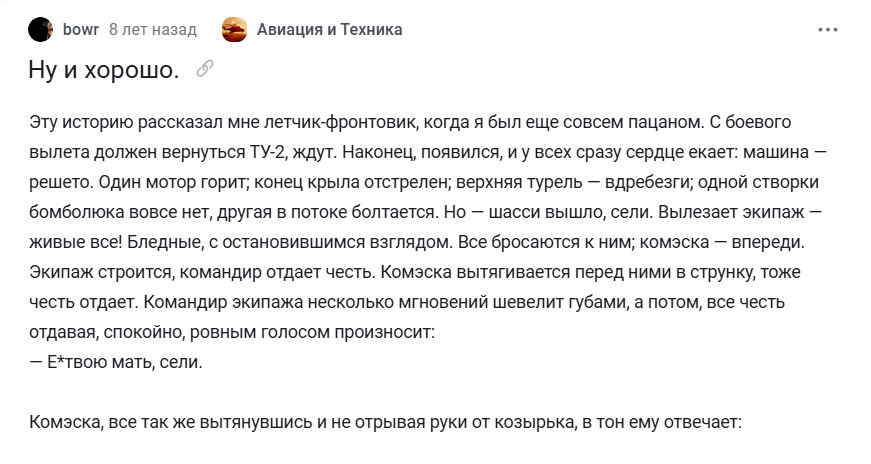Open the post title 'Ну и хорошо.'

pyautogui.click(x=104, y=69)
